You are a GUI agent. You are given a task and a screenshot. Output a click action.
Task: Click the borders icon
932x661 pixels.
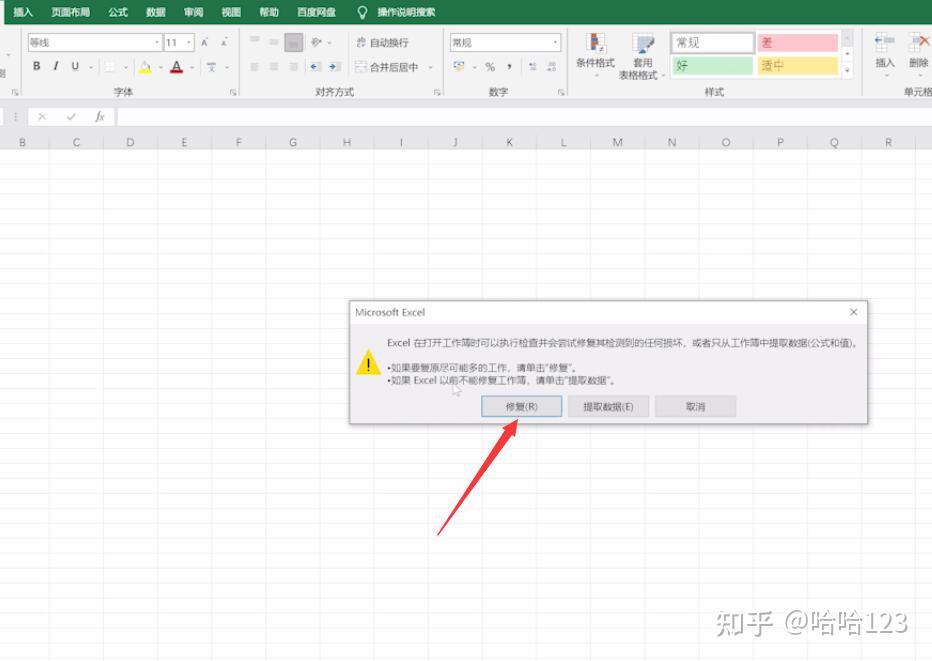(110, 67)
